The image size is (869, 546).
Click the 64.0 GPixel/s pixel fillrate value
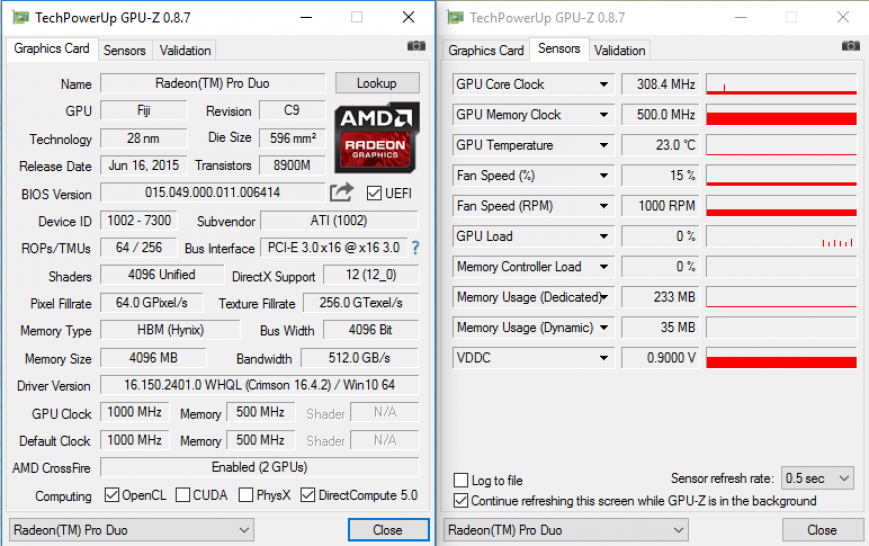(x=151, y=303)
